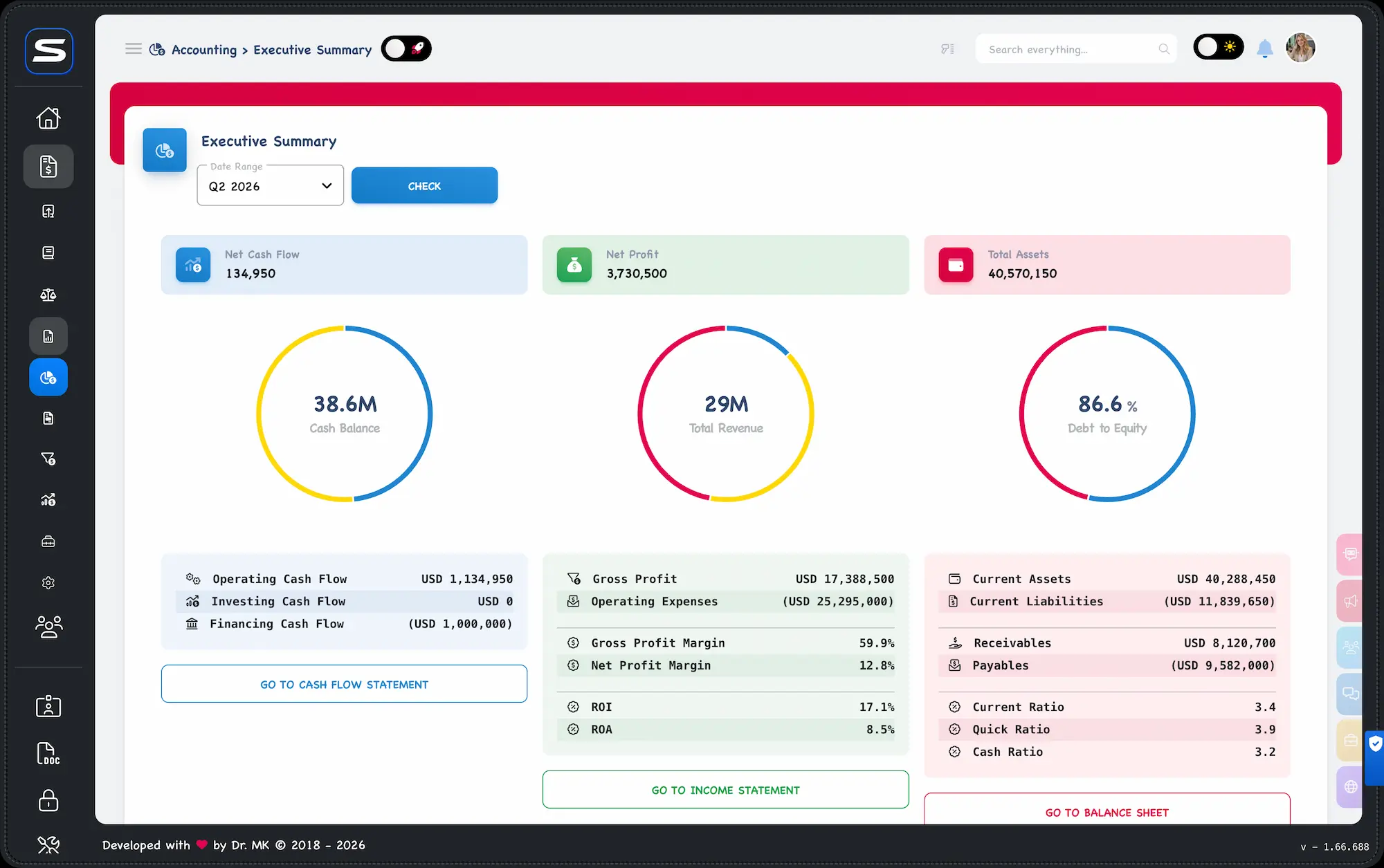Click the translate icon beside the search box
Viewport: 1384px width, 868px height.
(x=947, y=49)
